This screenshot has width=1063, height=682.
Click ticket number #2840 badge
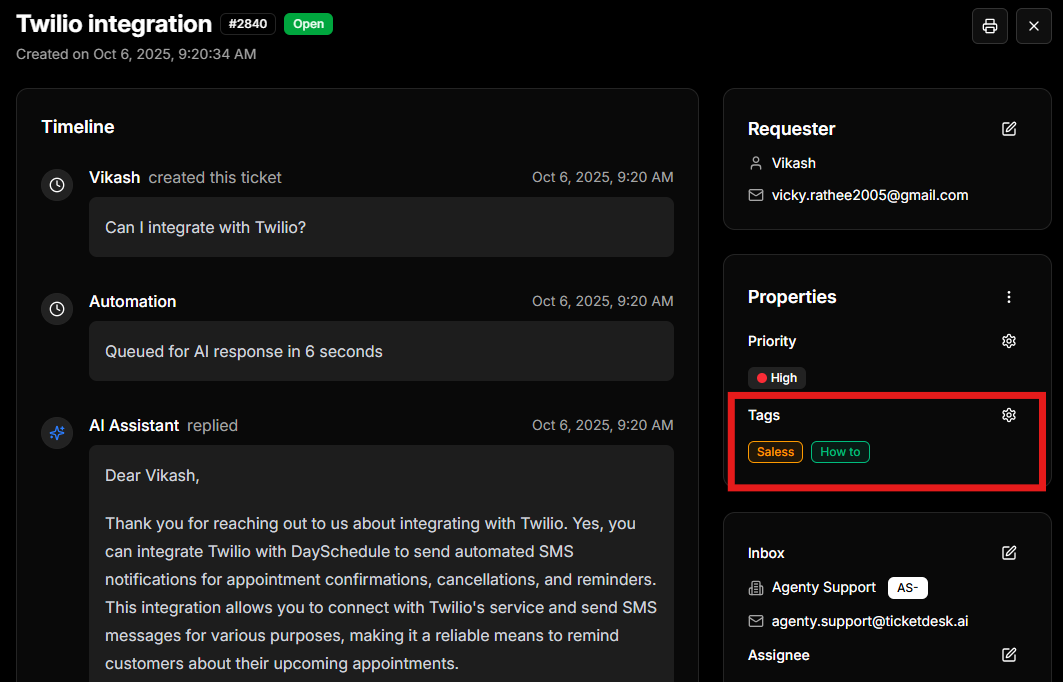point(248,24)
